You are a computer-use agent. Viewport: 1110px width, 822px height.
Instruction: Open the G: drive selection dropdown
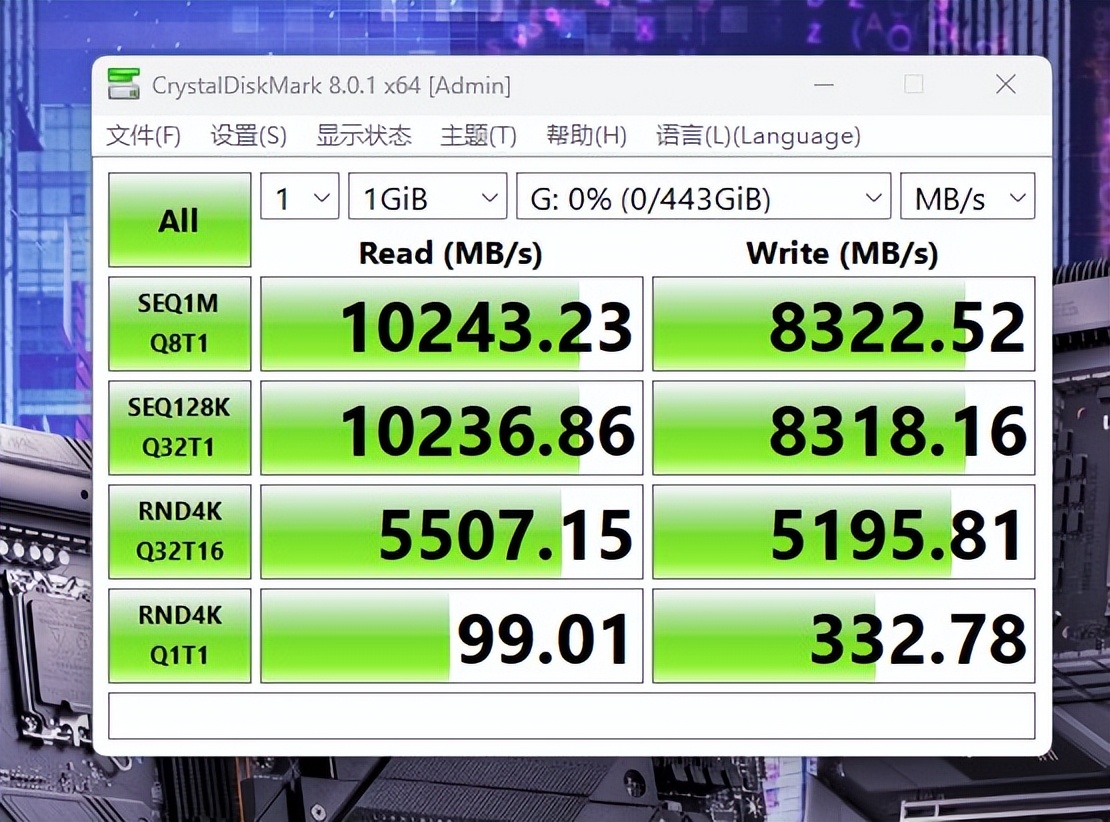(704, 197)
